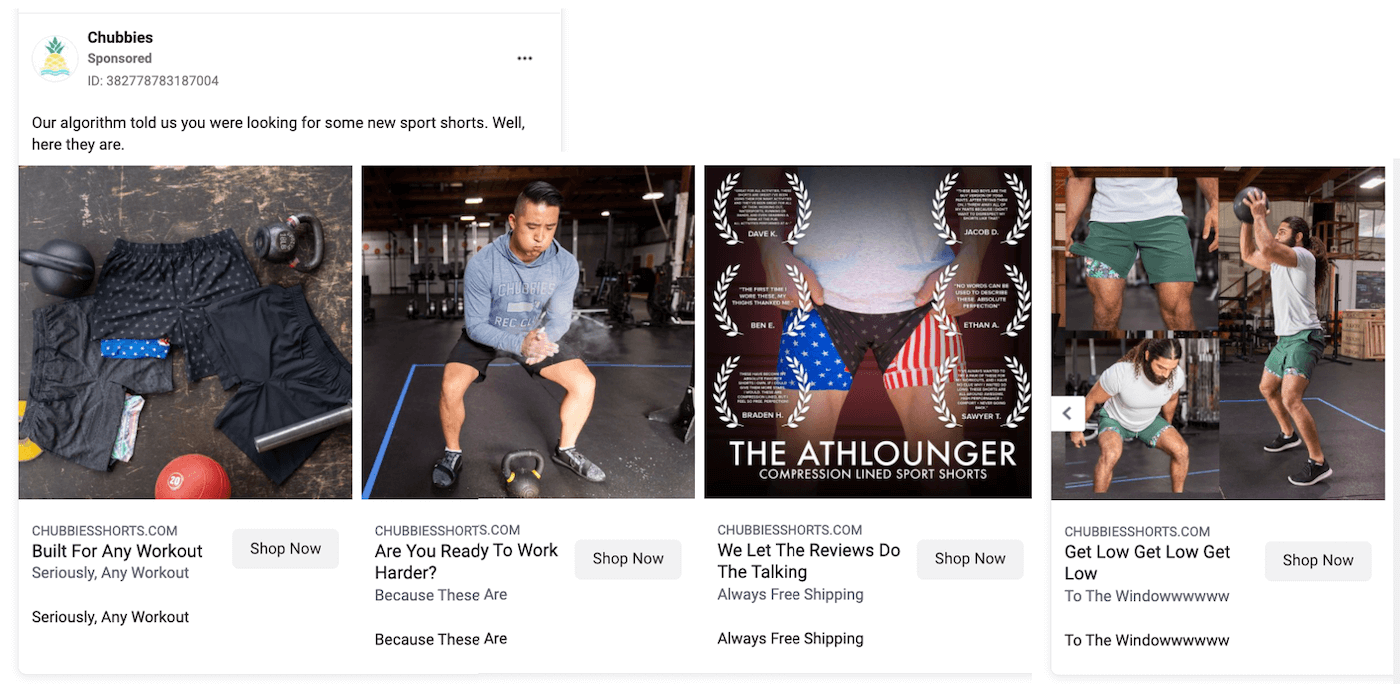Go to previous carousel card arrow

point(1067,413)
